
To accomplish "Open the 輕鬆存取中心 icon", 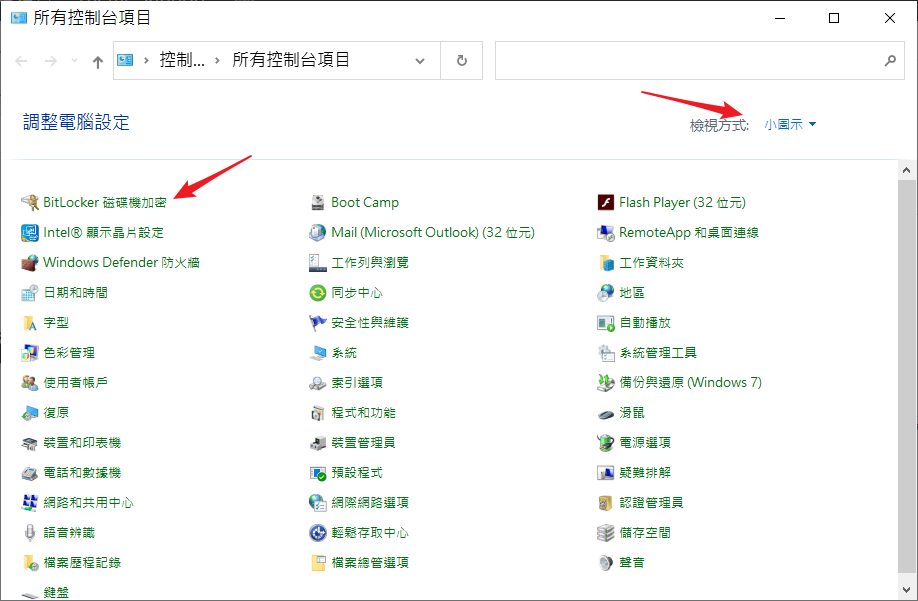I will tap(318, 533).
